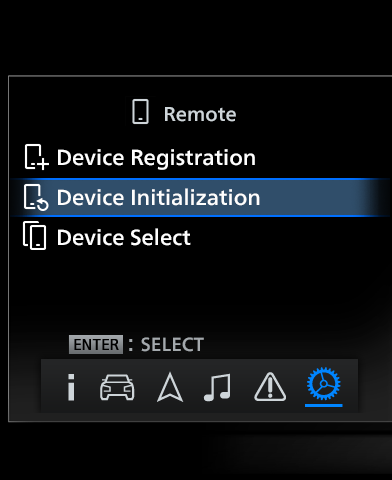
Task: Click the colon between ENTER and SELECT
Action: point(131,345)
